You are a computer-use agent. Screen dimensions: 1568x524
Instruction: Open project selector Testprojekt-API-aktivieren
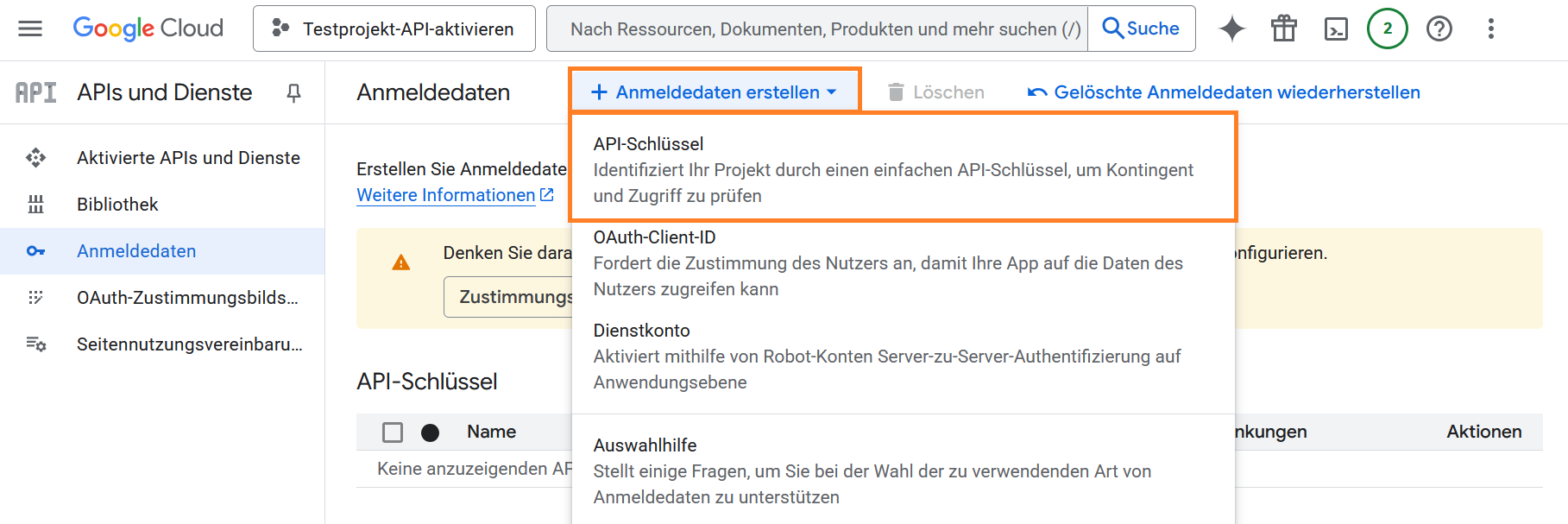click(x=394, y=28)
